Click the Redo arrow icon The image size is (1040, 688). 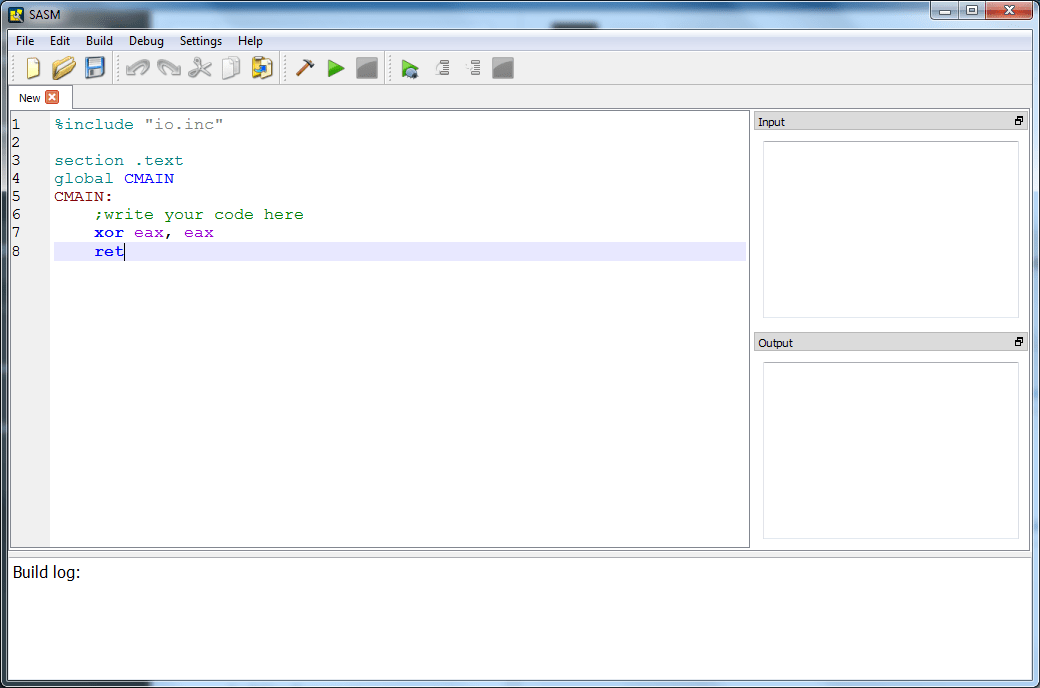tap(168, 68)
